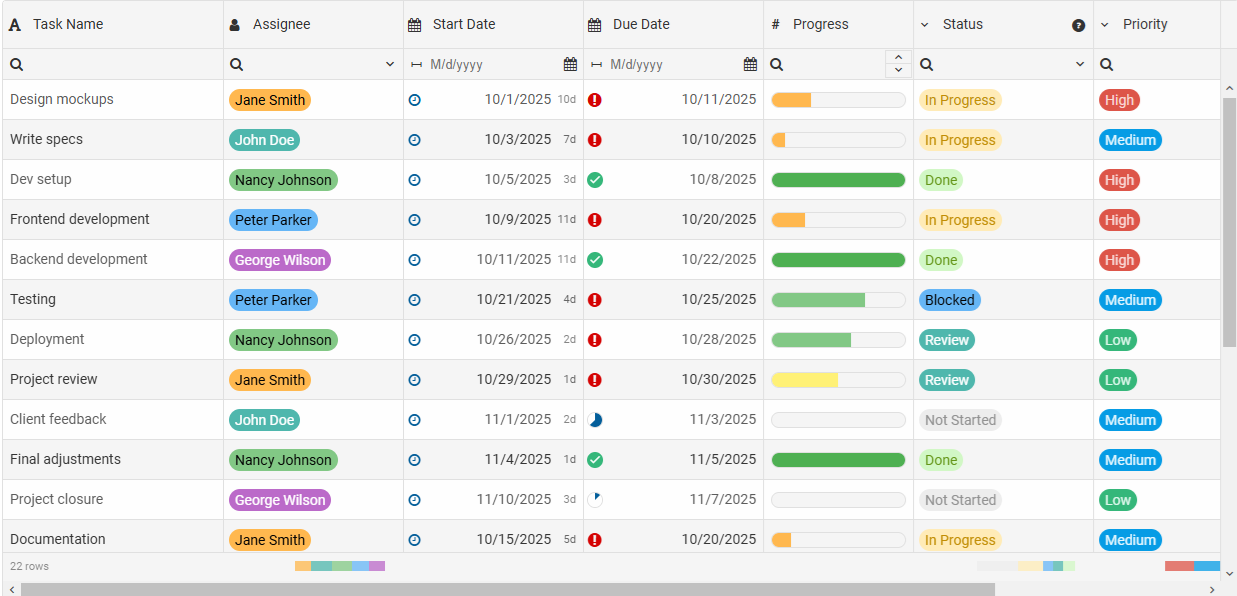Viewport: 1237px width, 596px height.
Task: Click the pie indicator icon for Client feedback
Action: pyautogui.click(x=595, y=420)
